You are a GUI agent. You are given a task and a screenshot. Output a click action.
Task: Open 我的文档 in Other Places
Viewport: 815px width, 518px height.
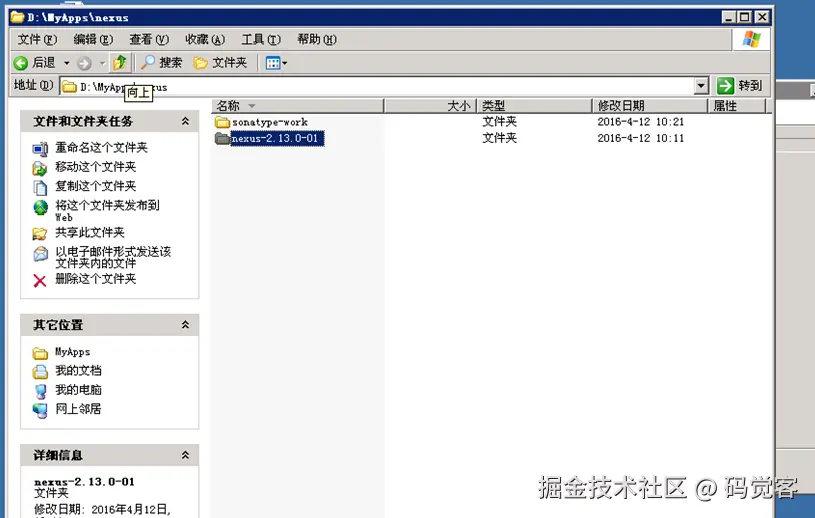[78, 370]
